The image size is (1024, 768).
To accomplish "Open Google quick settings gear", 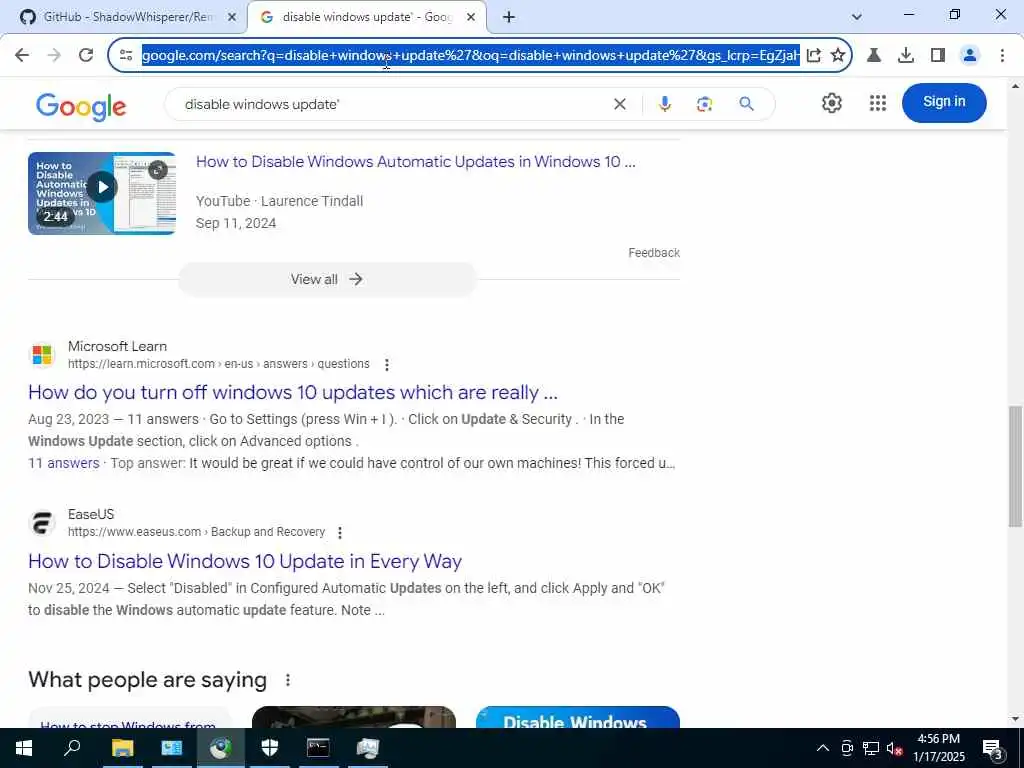I will coord(831,103).
